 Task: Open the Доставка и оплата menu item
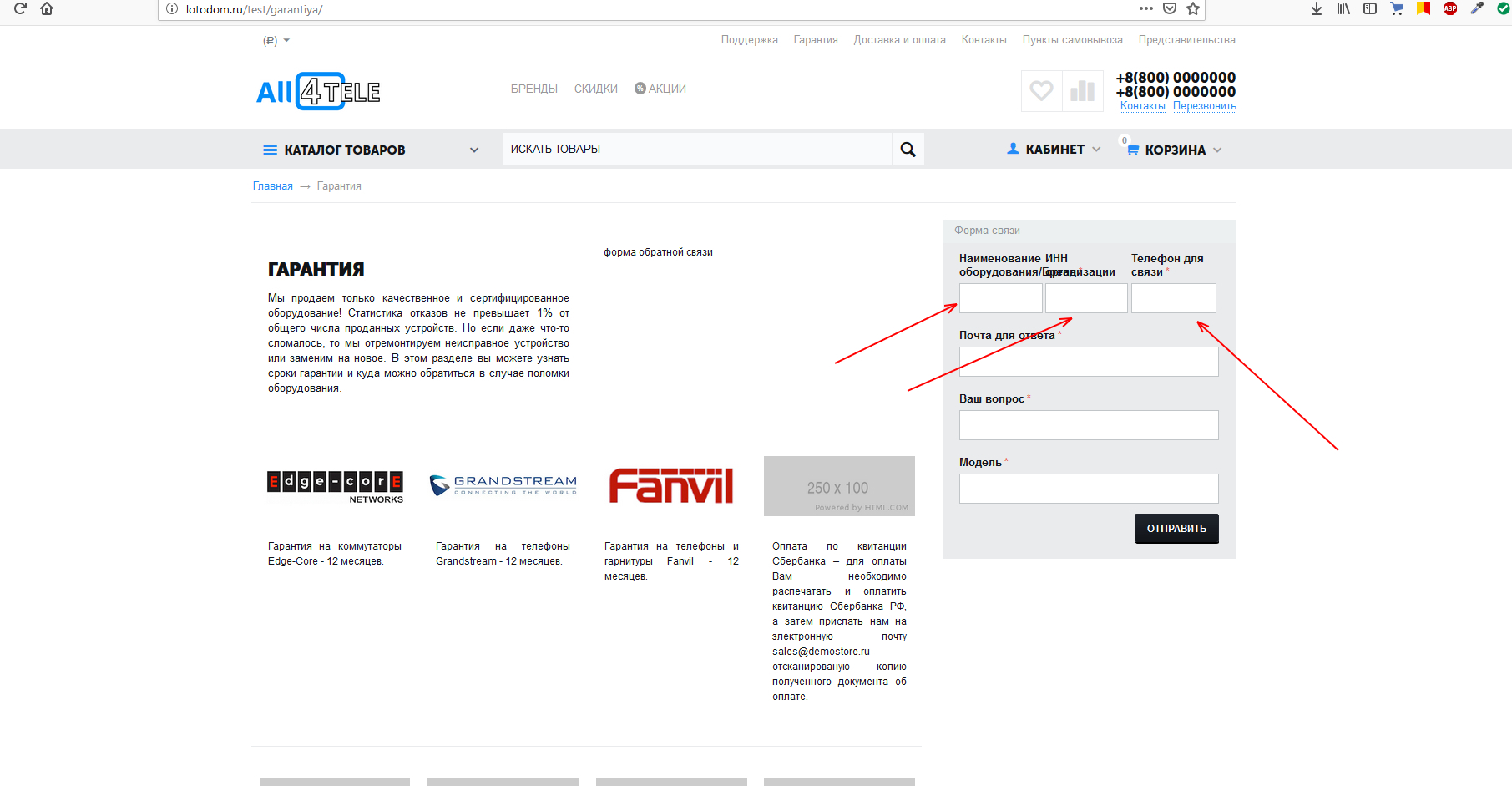pos(899,40)
